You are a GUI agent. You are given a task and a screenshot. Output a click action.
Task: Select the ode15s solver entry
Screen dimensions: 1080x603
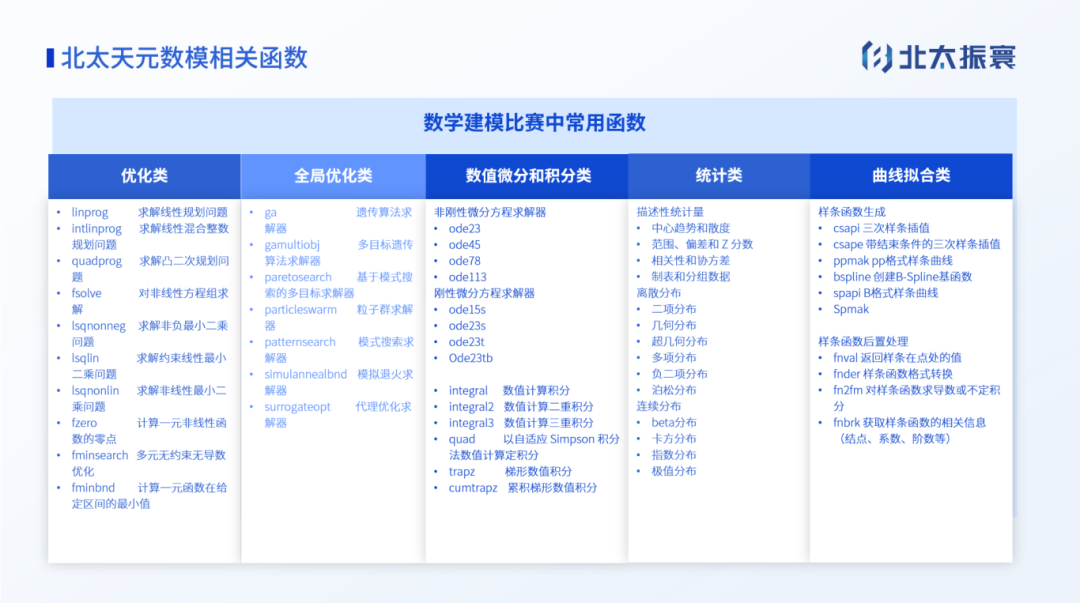pyautogui.click(x=467, y=310)
